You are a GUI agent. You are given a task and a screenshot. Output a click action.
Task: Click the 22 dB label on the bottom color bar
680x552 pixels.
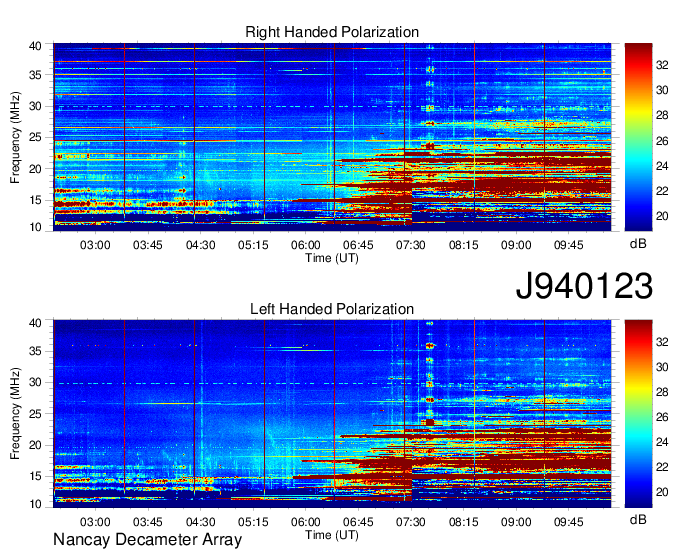[662, 467]
